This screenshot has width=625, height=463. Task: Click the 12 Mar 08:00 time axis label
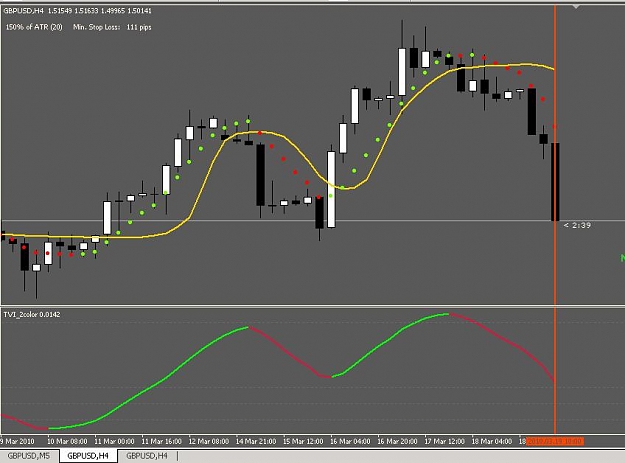tap(208, 441)
